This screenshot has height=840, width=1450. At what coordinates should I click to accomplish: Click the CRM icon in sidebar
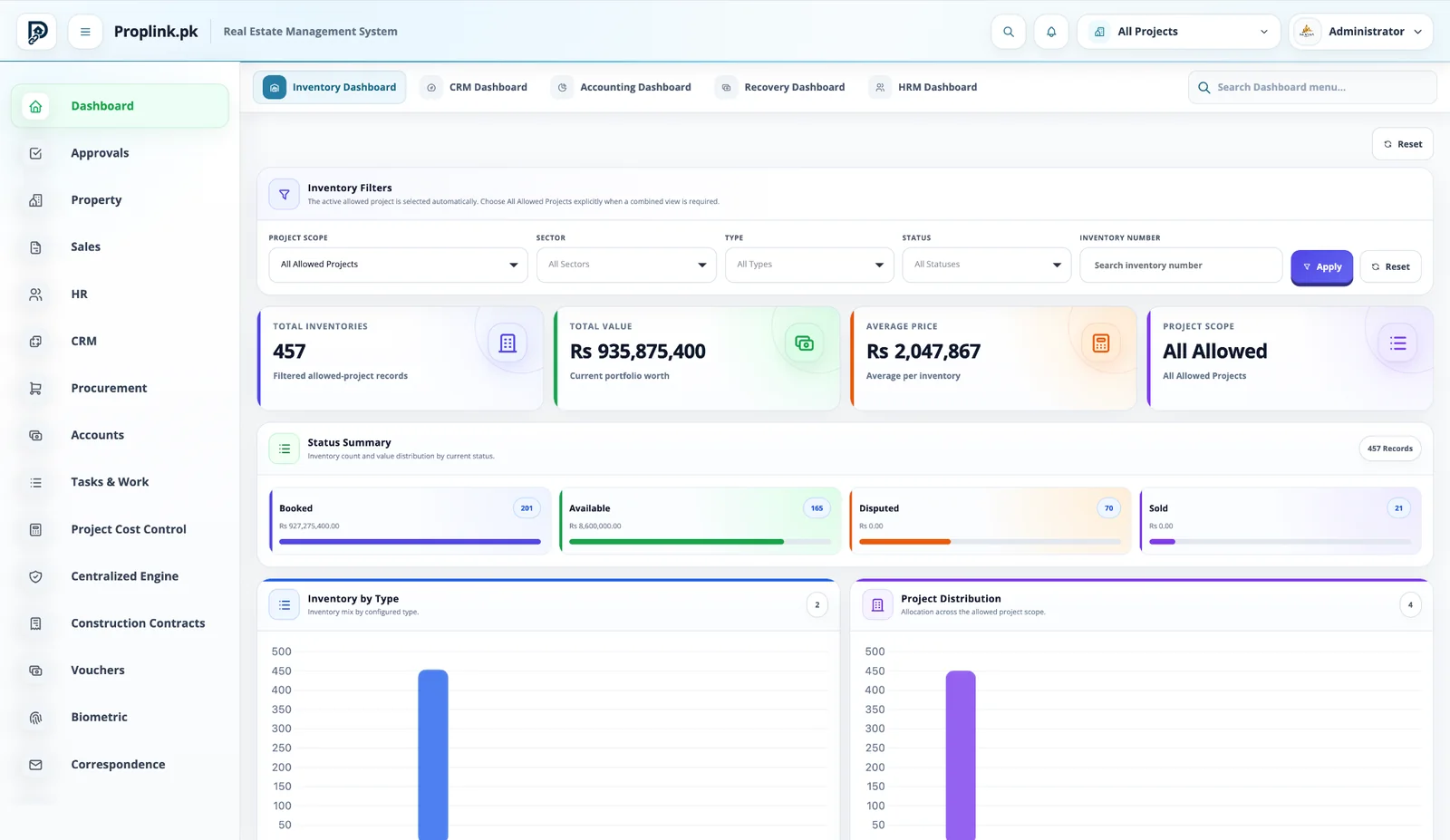coord(35,342)
